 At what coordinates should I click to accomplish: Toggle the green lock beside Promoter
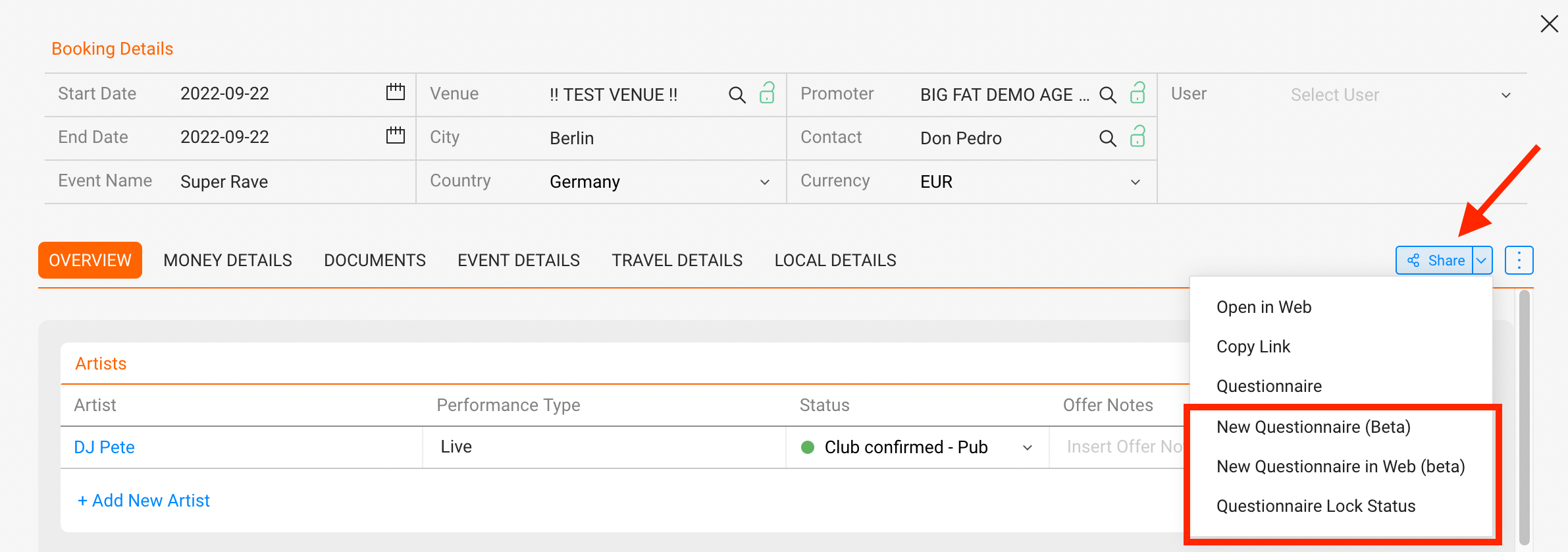[1137, 93]
